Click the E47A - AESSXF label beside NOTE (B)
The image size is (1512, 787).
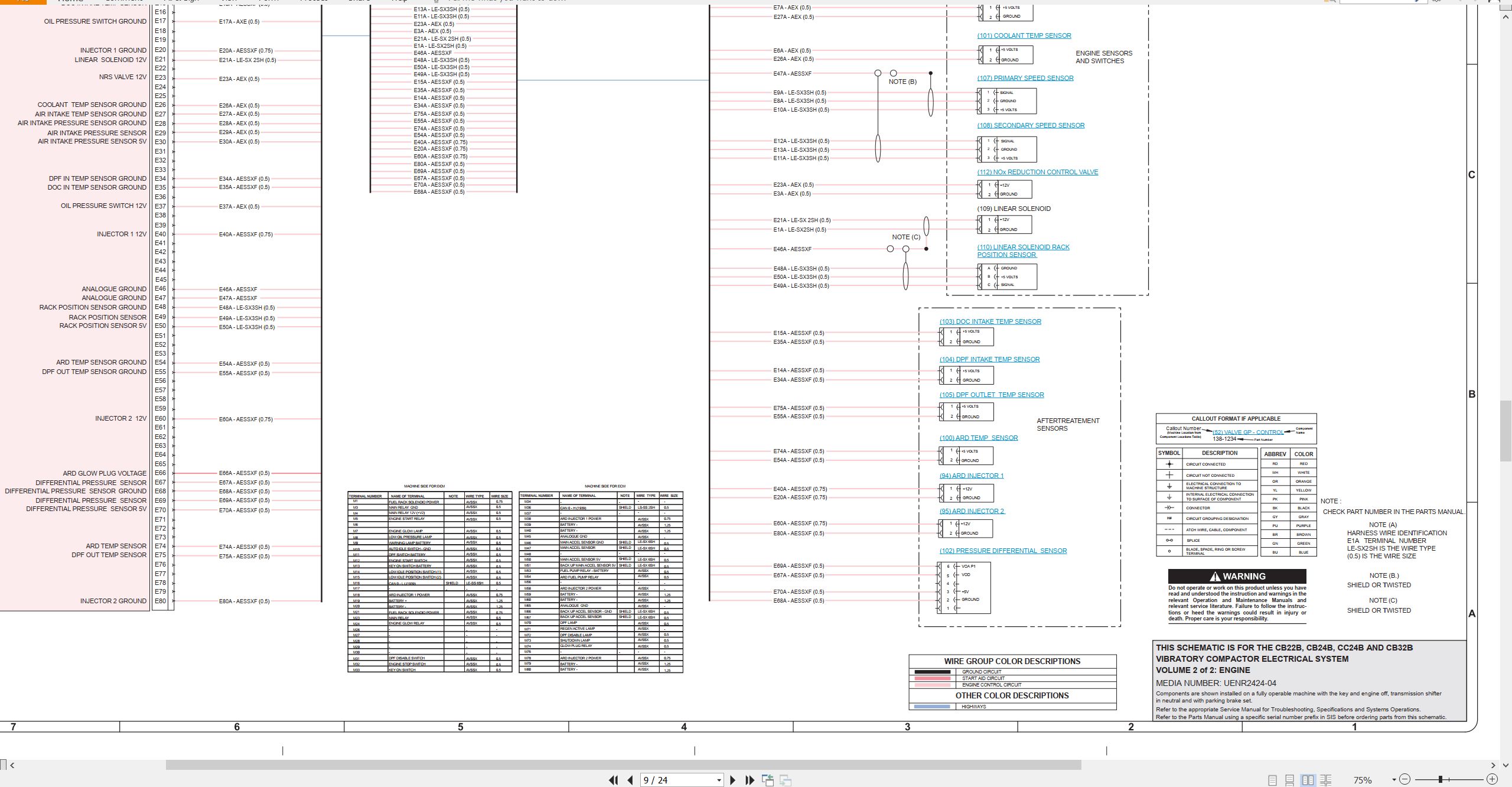tap(793, 74)
